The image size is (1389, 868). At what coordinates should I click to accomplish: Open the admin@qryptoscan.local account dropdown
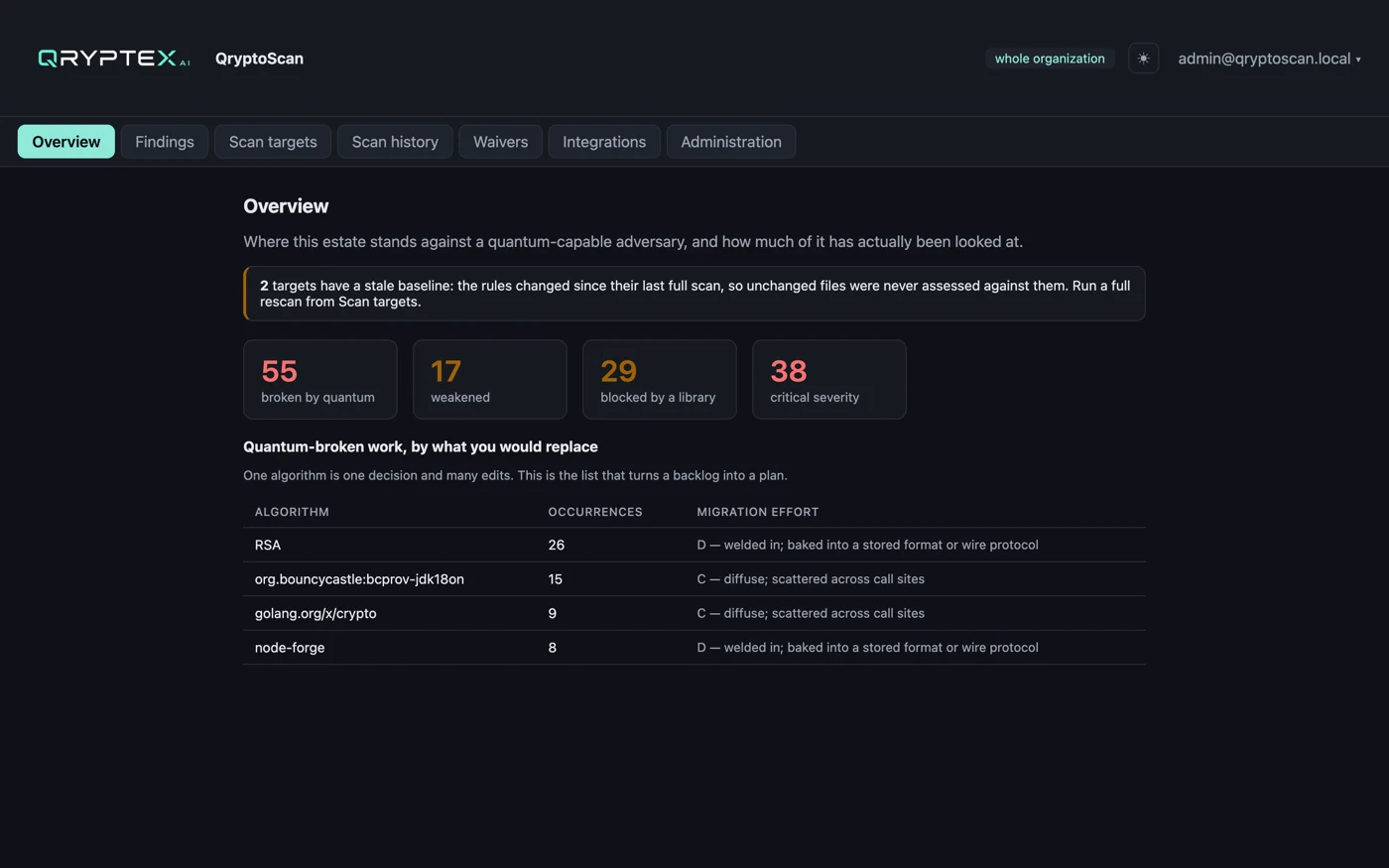click(x=1269, y=59)
